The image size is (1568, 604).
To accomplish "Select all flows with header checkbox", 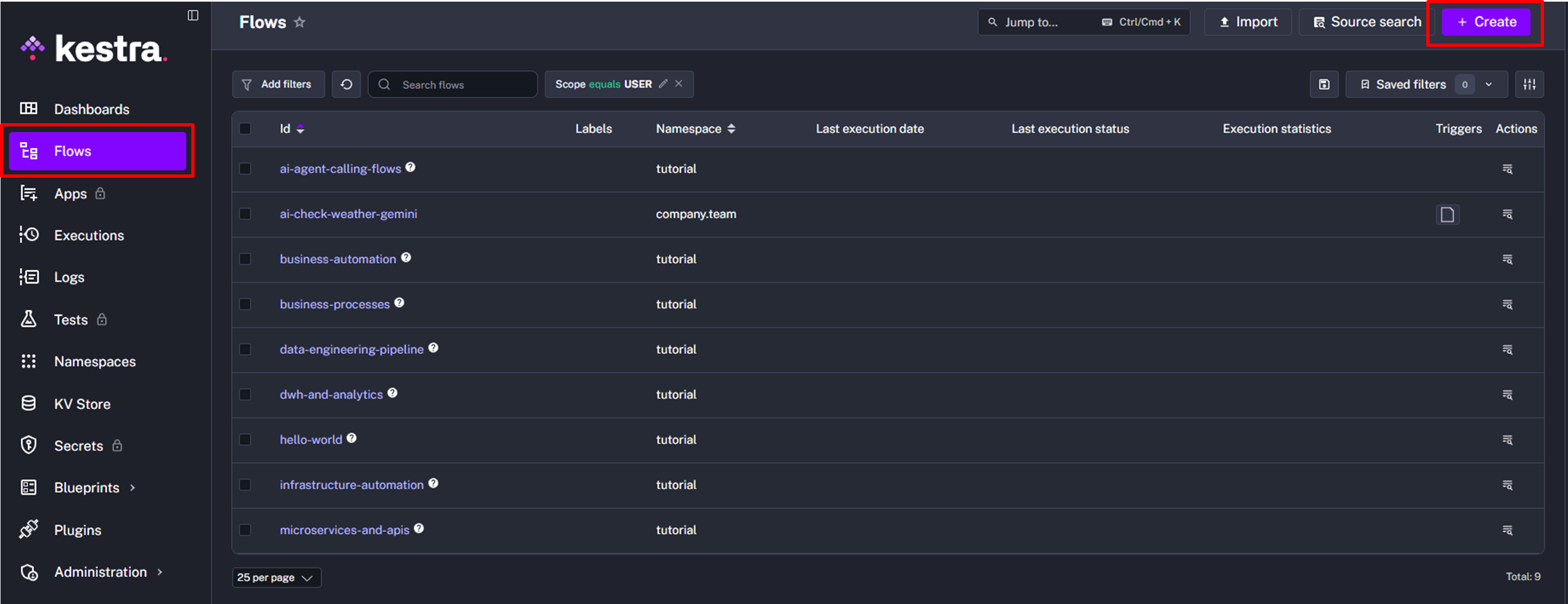I will pyautogui.click(x=245, y=129).
